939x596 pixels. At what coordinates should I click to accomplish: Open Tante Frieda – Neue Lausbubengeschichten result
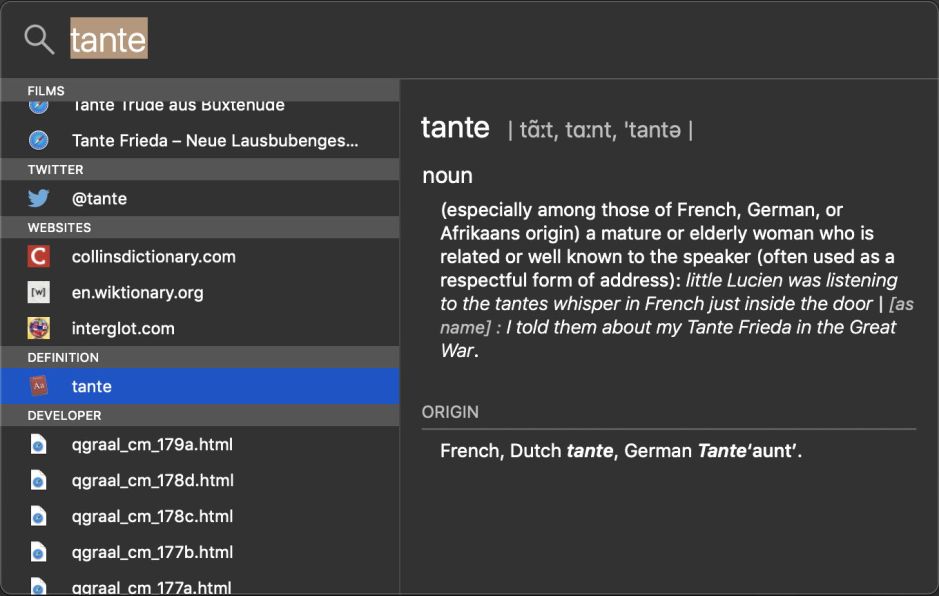click(x=214, y=140)
